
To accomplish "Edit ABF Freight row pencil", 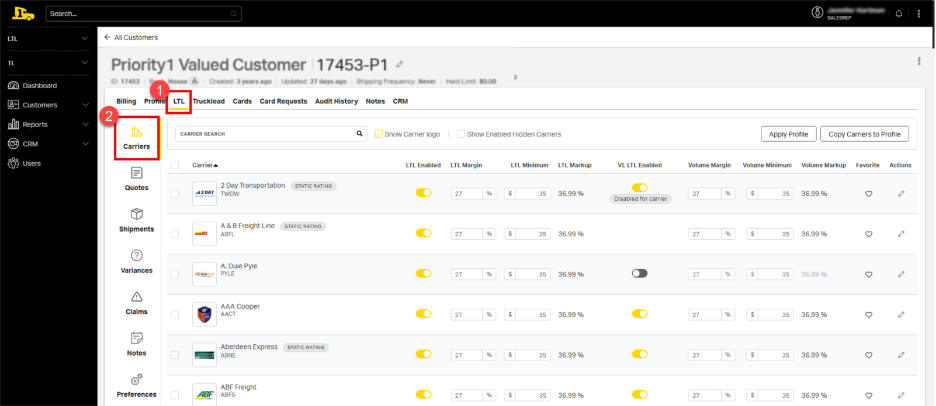I will click(x=901, y=395).
